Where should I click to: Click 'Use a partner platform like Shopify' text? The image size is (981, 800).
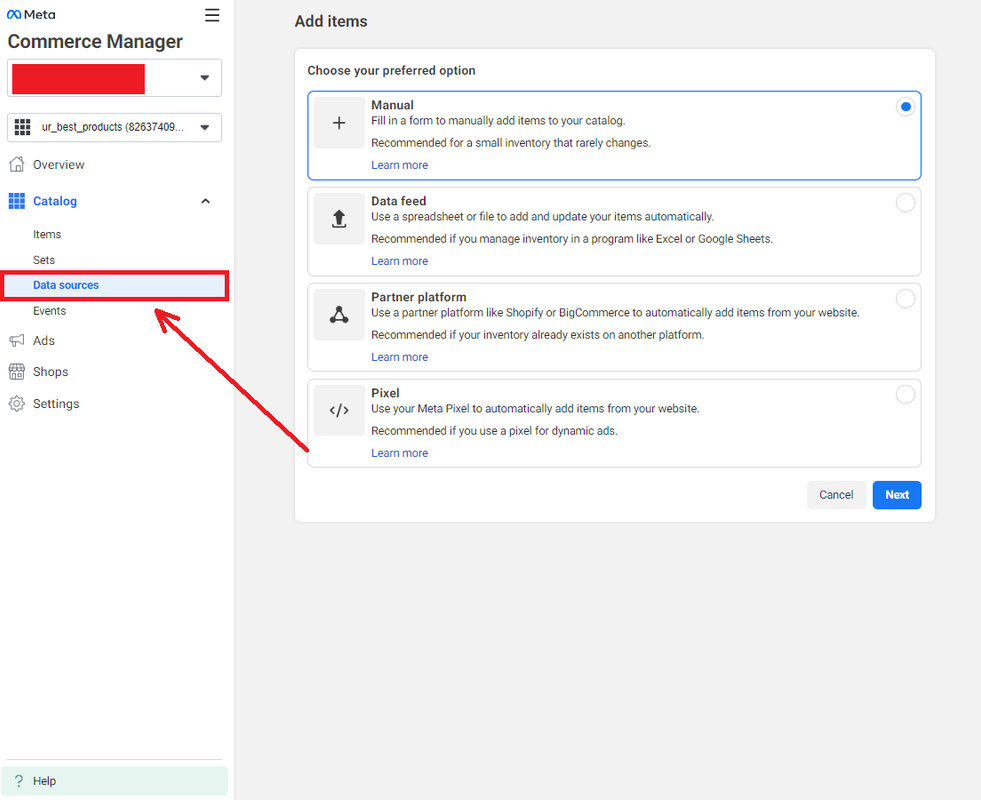point(615,313)
